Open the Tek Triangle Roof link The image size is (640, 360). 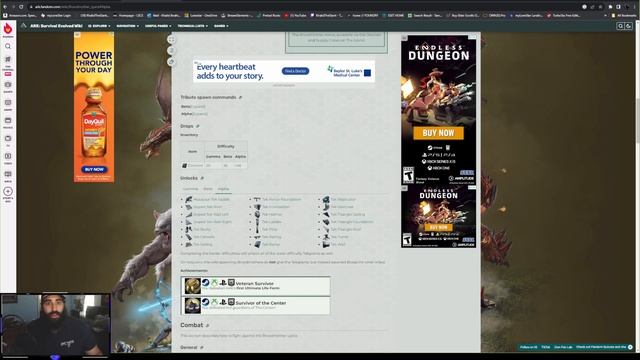(x=345, y=229)
